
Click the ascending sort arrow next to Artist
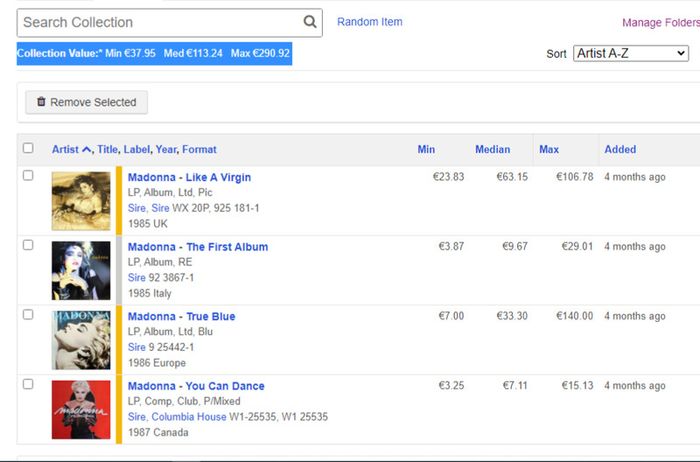(87, 150)
